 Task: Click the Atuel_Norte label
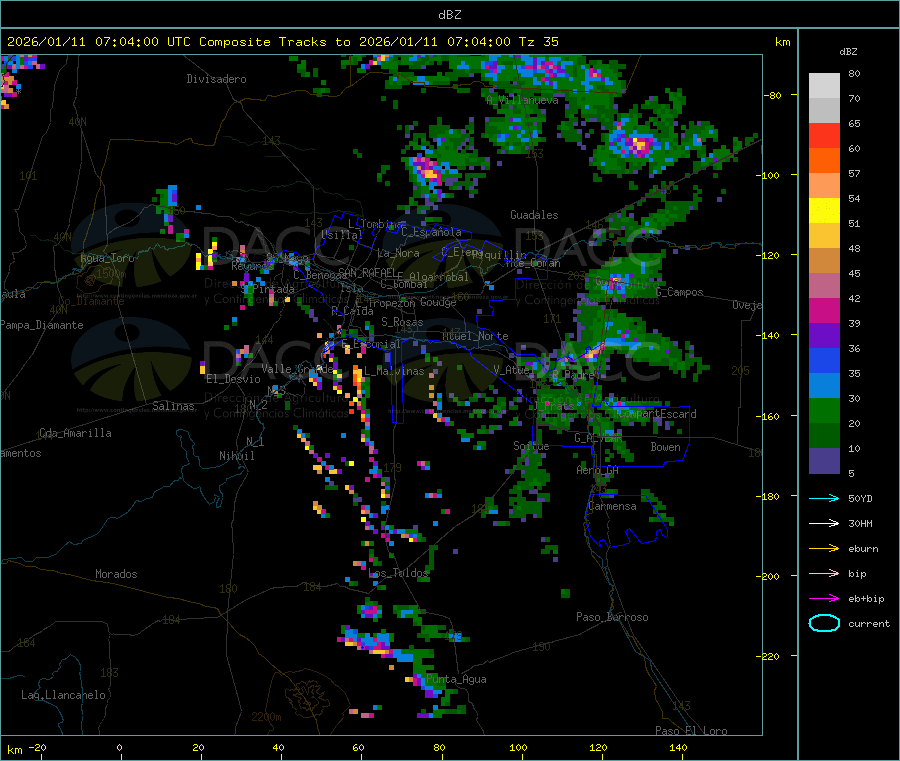[x=475, y=336]
